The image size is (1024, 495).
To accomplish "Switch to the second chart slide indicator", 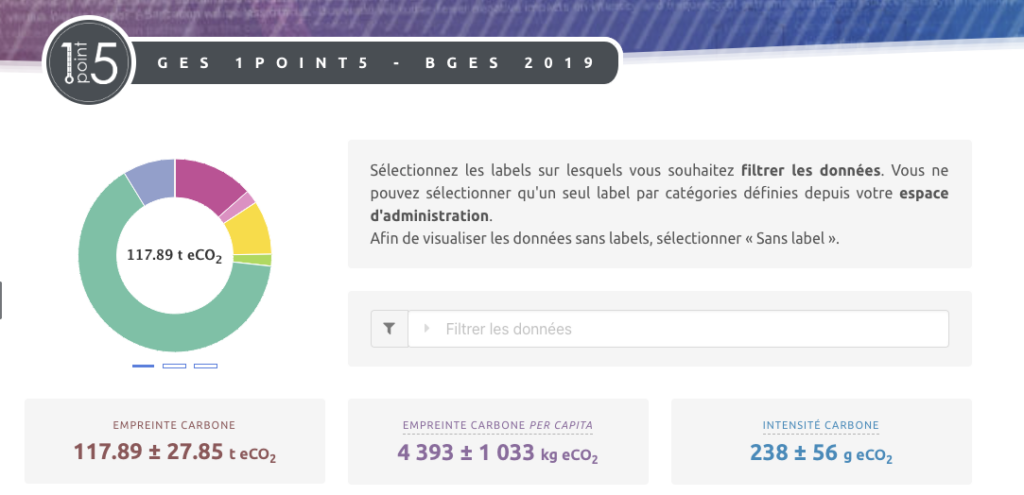I will click(x=174, y=366).
